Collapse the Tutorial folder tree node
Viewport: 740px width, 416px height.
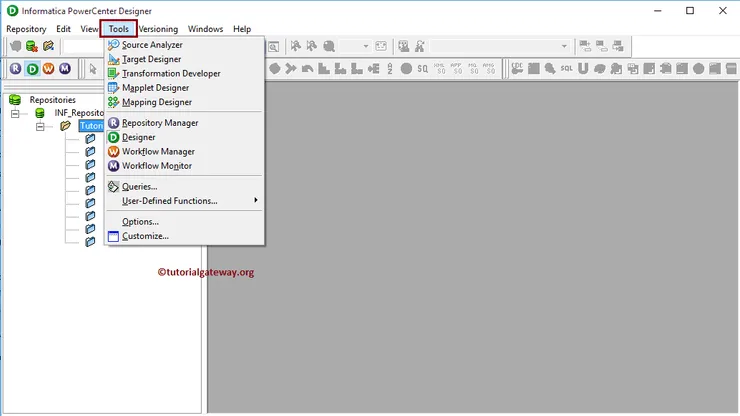click(x=40, y=126)
